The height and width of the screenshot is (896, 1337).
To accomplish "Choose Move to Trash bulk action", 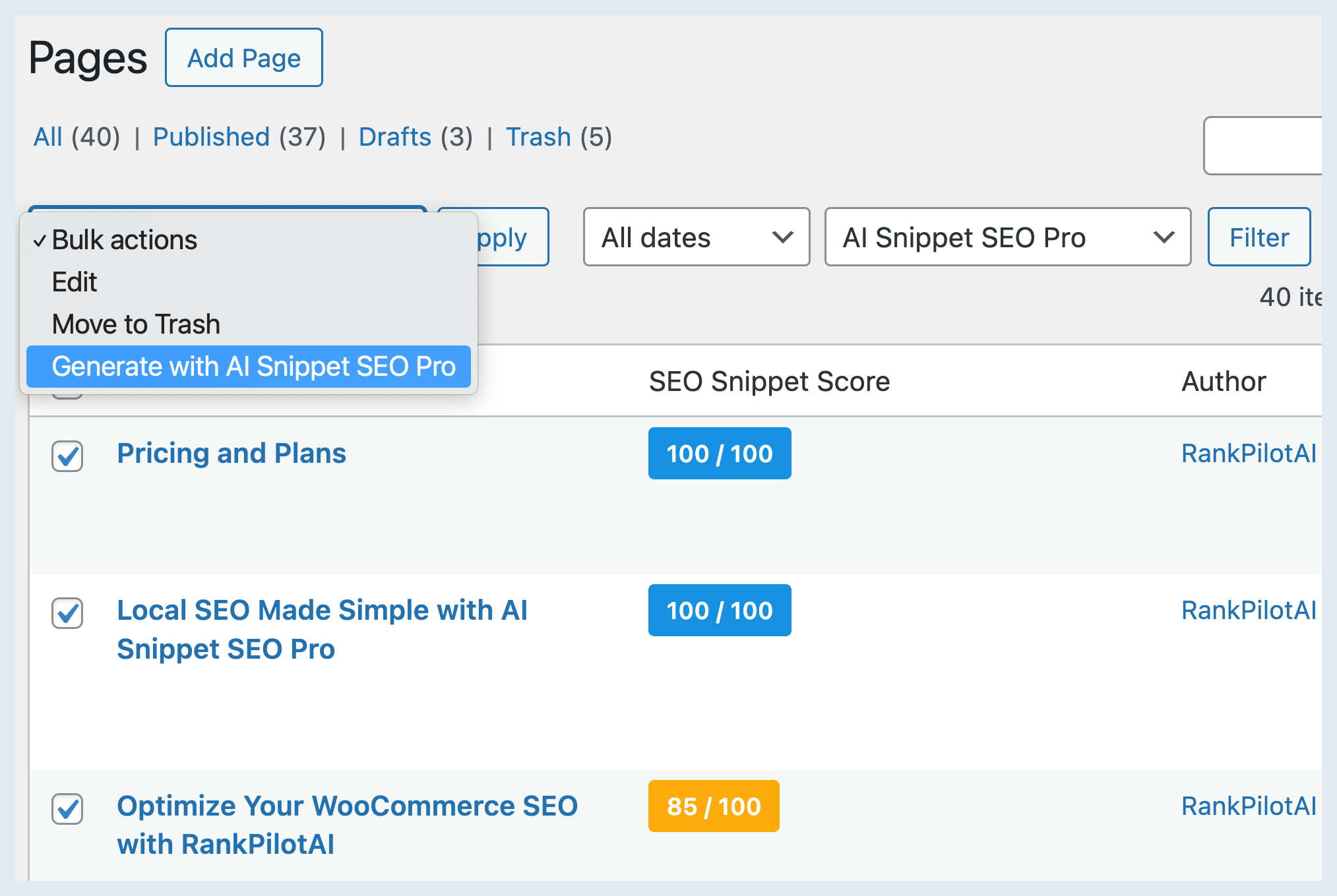I will pyautogui.click(x=249, y=324).
